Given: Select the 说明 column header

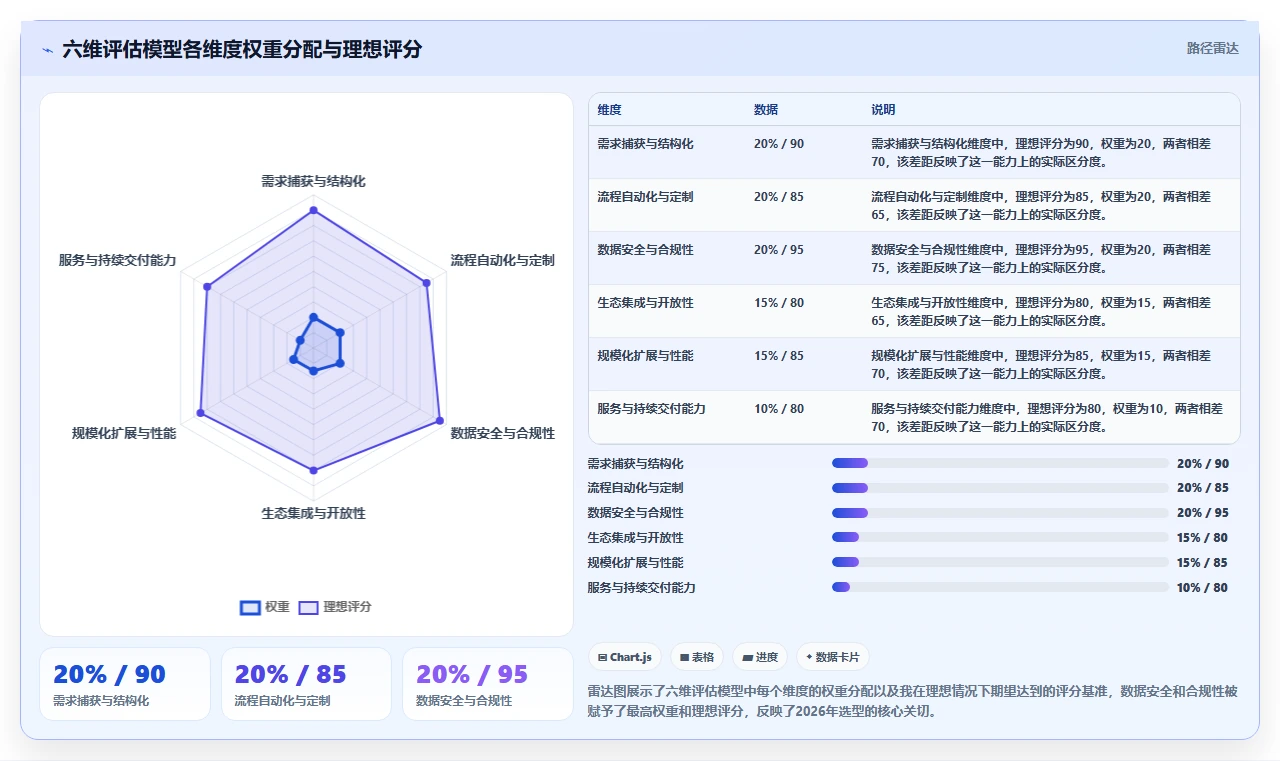Looking at the screenshot, I should click(x=883, y=110).
